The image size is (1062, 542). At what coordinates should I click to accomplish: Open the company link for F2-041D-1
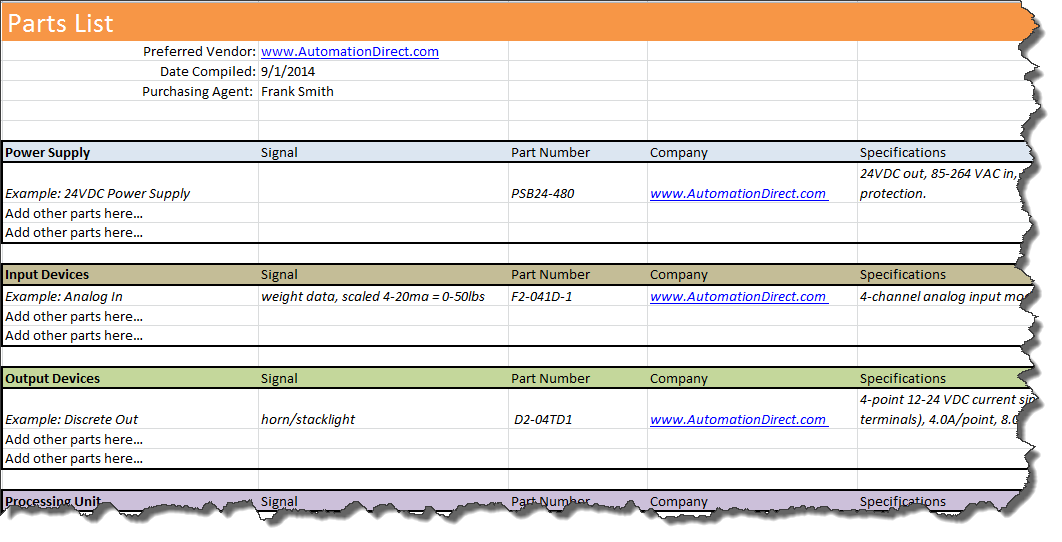click(738, 297)
